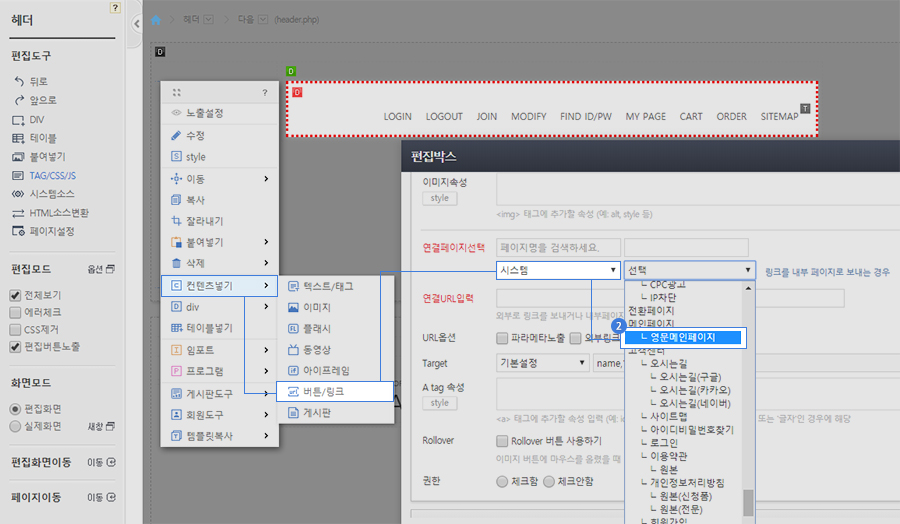The height and width of the screenshot is (524, 900).
Task: Click the undo (뒤로) arrow icon
Action: 18,81
